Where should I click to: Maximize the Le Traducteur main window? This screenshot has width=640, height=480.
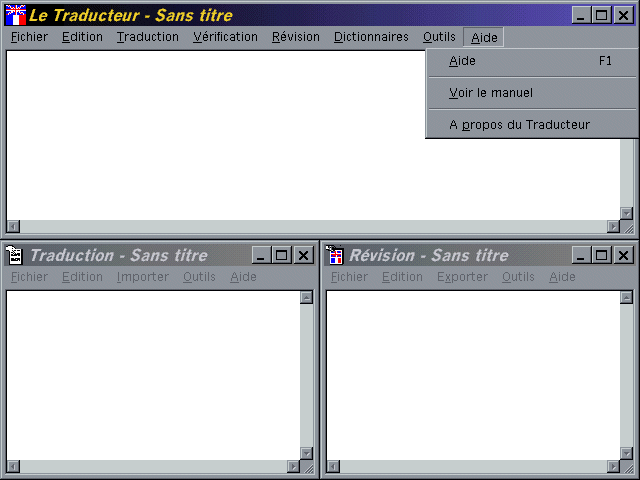coord(601,16)
